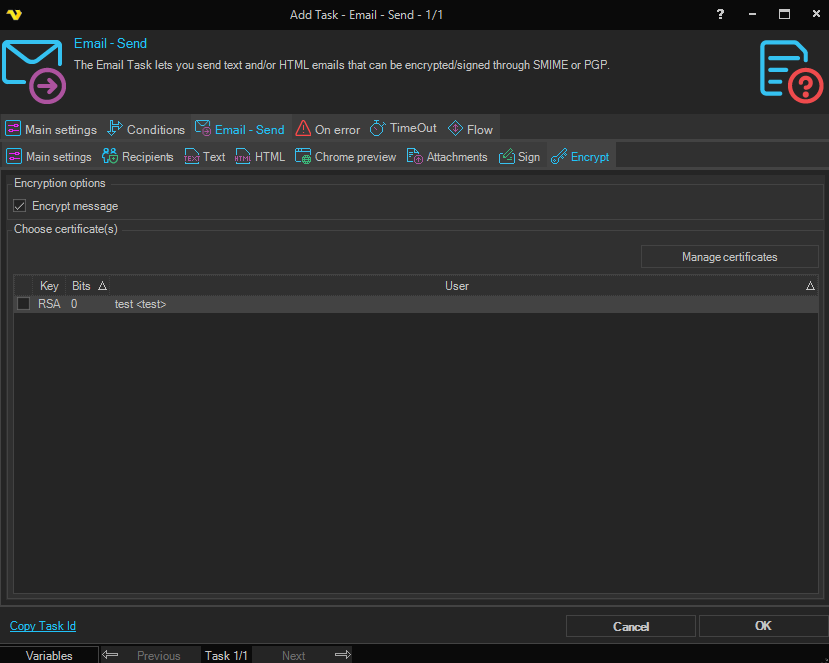This screenshot has width=829, height=663.
Task: Open the Conditions tab
Action: click(x=145, y=129)
